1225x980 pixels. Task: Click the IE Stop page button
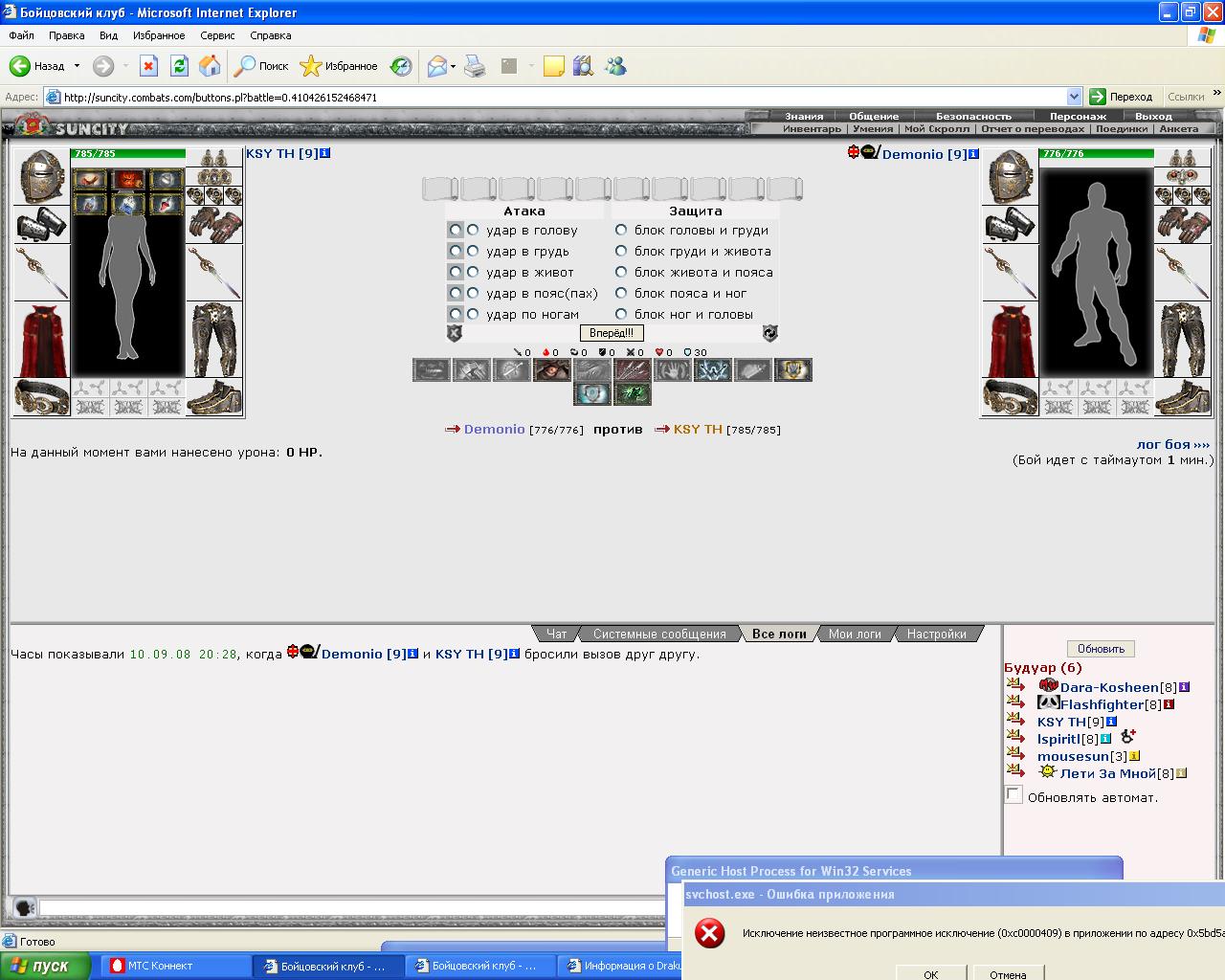148,66
